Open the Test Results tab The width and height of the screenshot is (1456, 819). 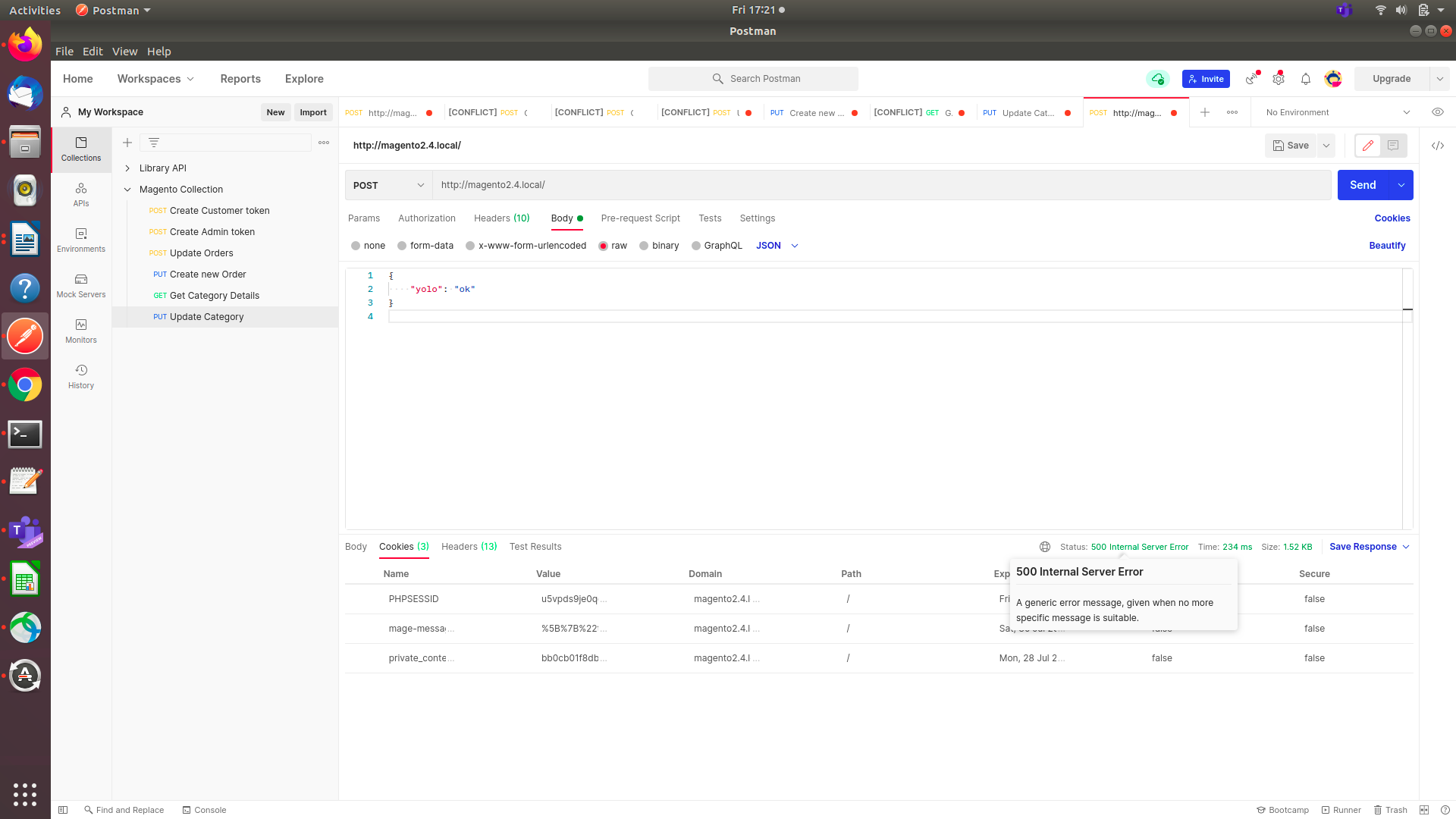(x=535, y=547)
